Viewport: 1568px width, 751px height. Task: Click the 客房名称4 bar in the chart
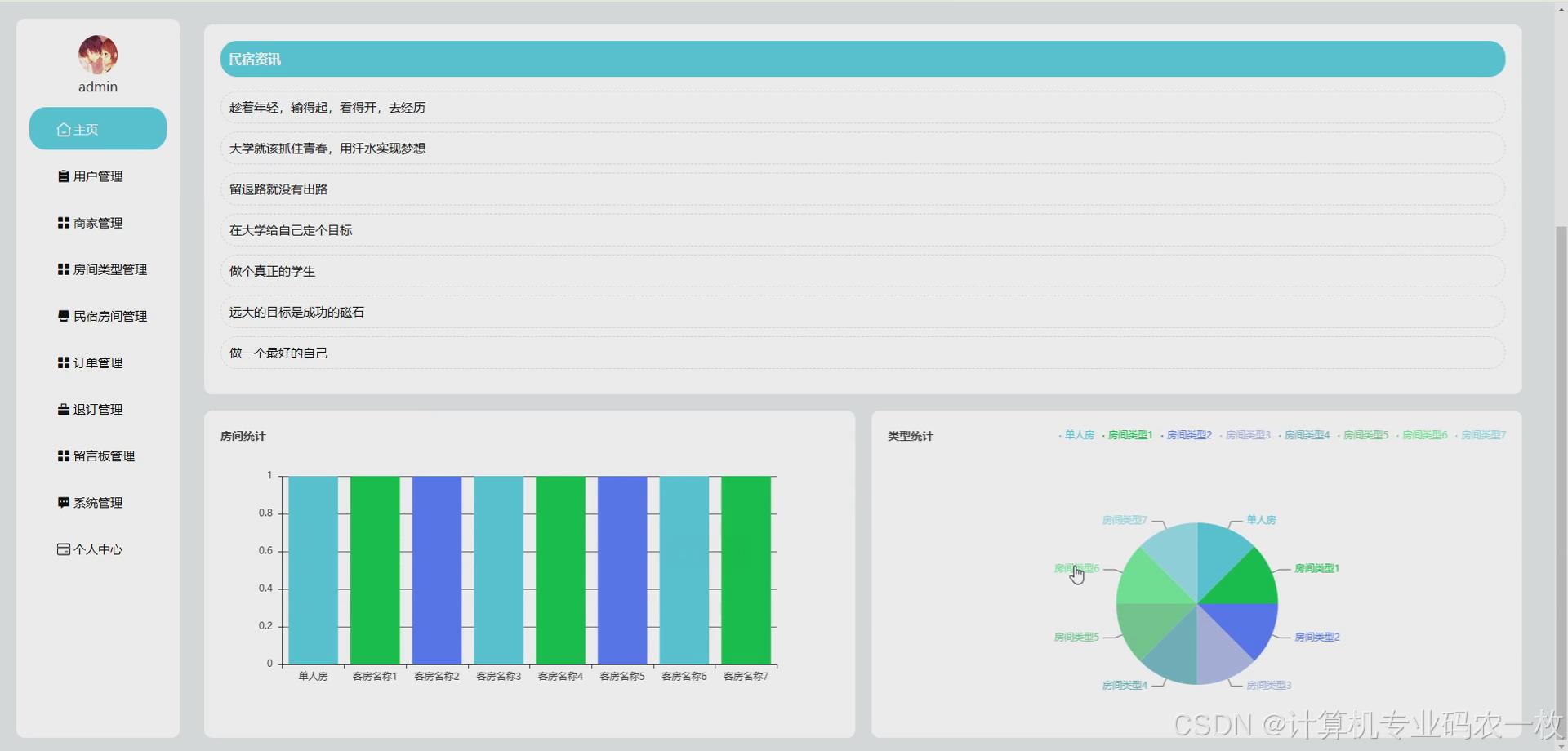[560, 570]
